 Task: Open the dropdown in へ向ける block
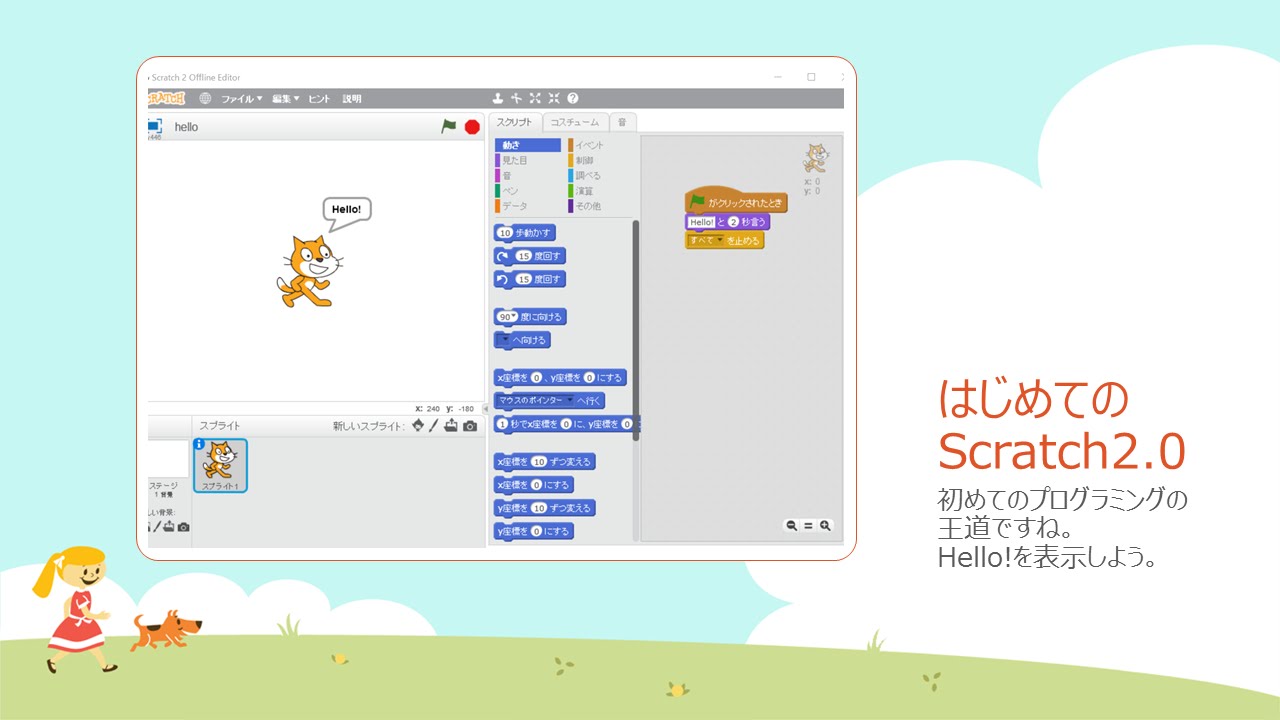505,340
